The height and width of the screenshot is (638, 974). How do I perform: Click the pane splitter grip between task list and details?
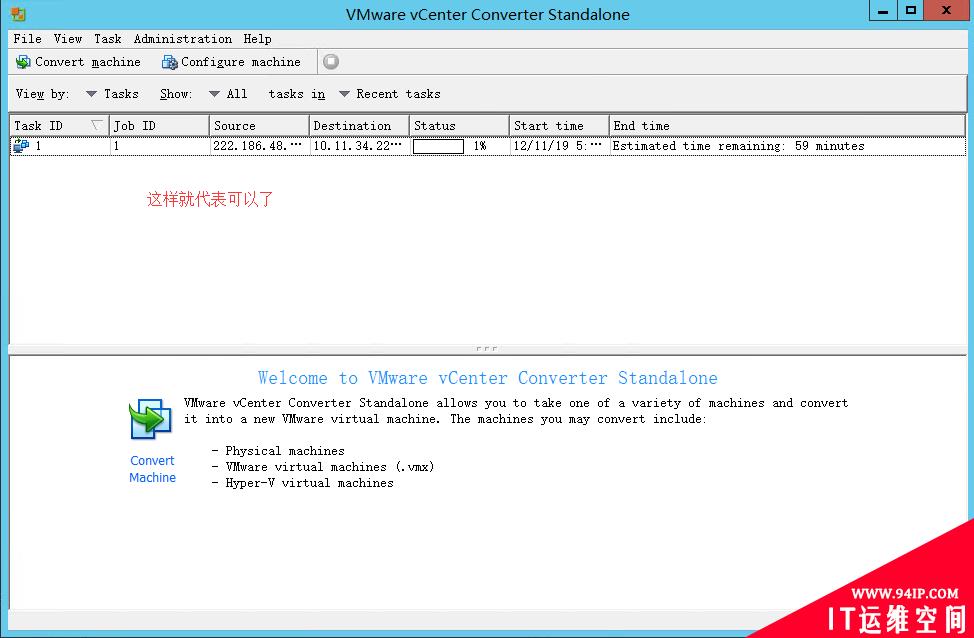pos(487,349)
